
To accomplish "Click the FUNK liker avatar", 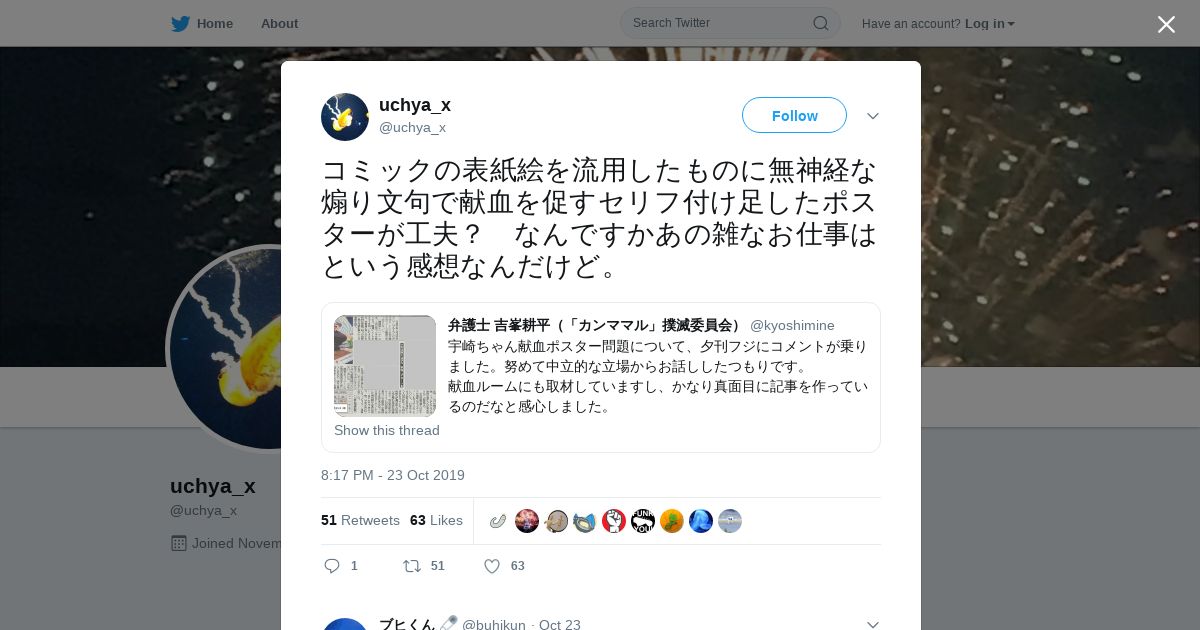I will 643,521.
